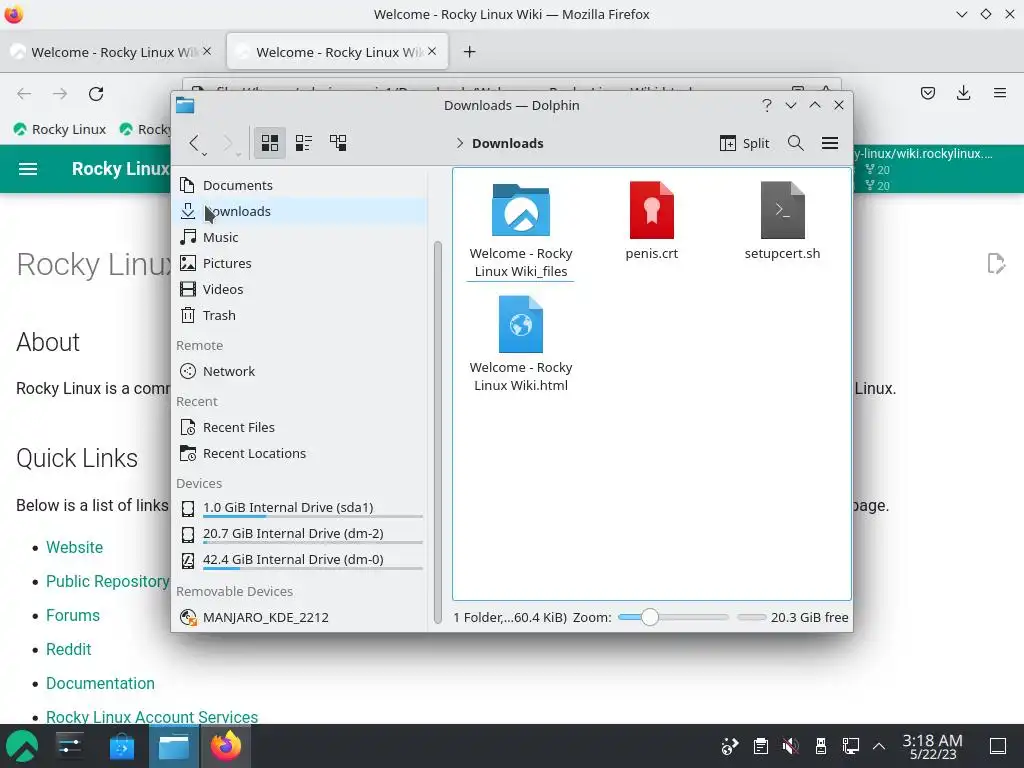Viewport: 1024px width, 768px height.
Task: Go back in Dolphin navigation
Action: pos(193,143)
